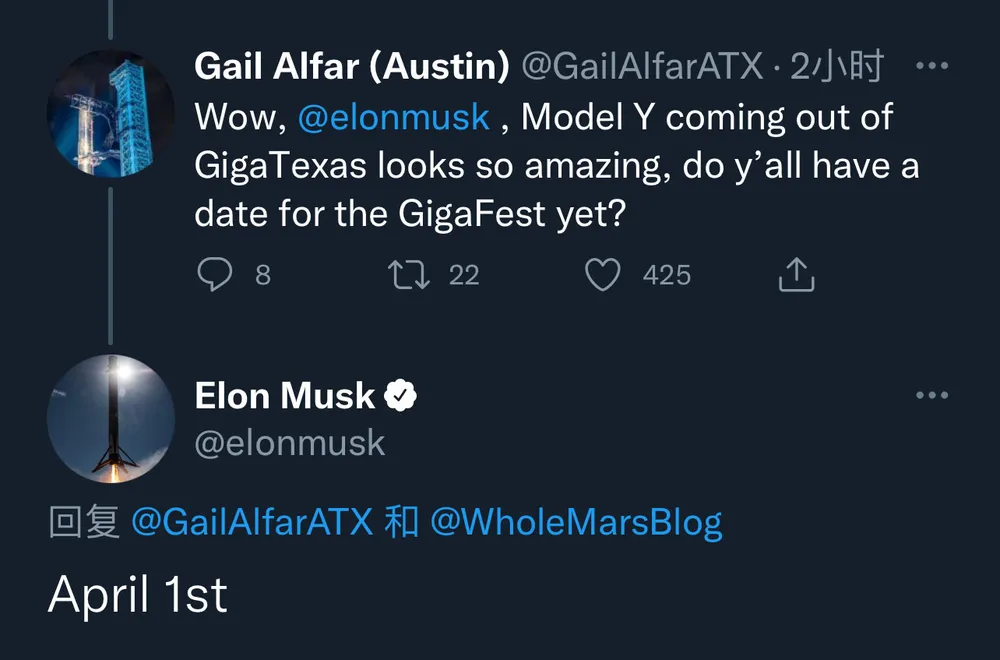Select the April 1st reply text
The width and height of the screenshot is (1000, 660).
(x=138, y=594)
